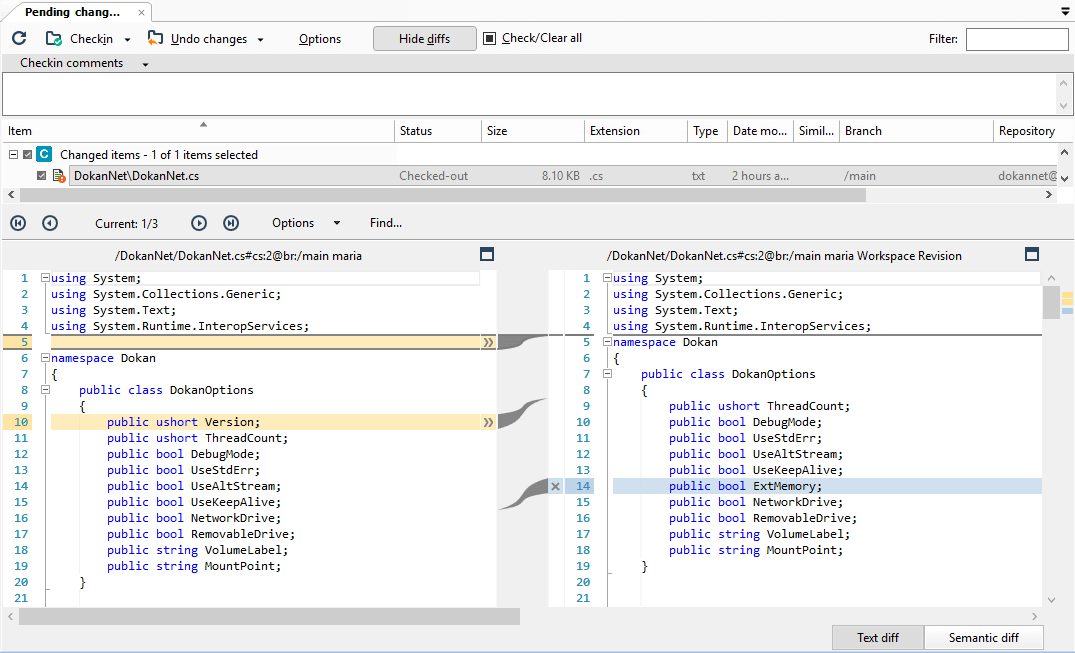The image size is (1075, 653).
Task: Open the diff Options dropdown
Action: 306,223
